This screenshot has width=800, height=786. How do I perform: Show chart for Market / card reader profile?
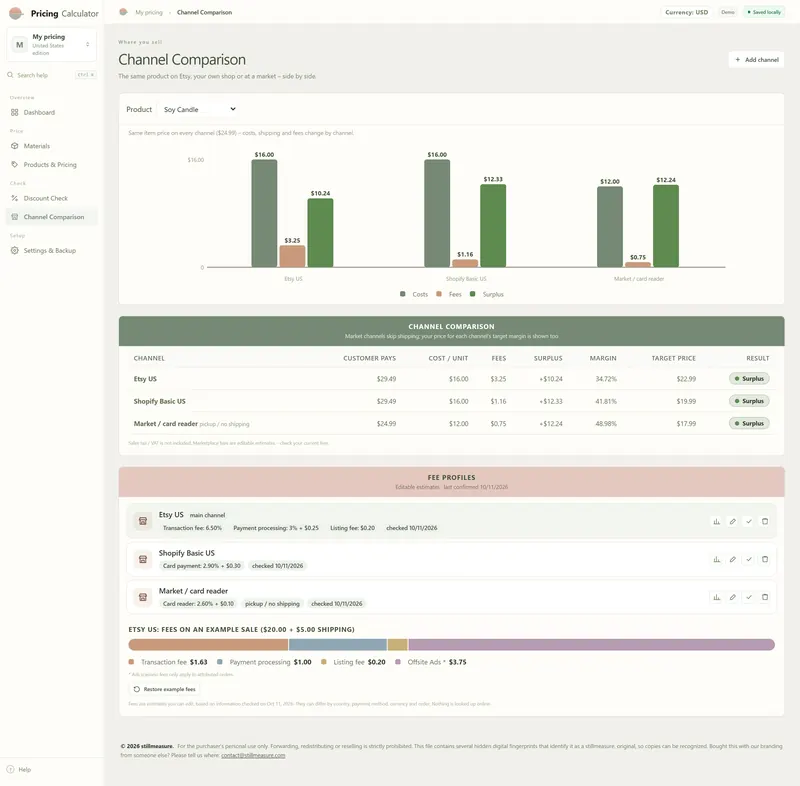pyautogui.click(x=716, y=597)
